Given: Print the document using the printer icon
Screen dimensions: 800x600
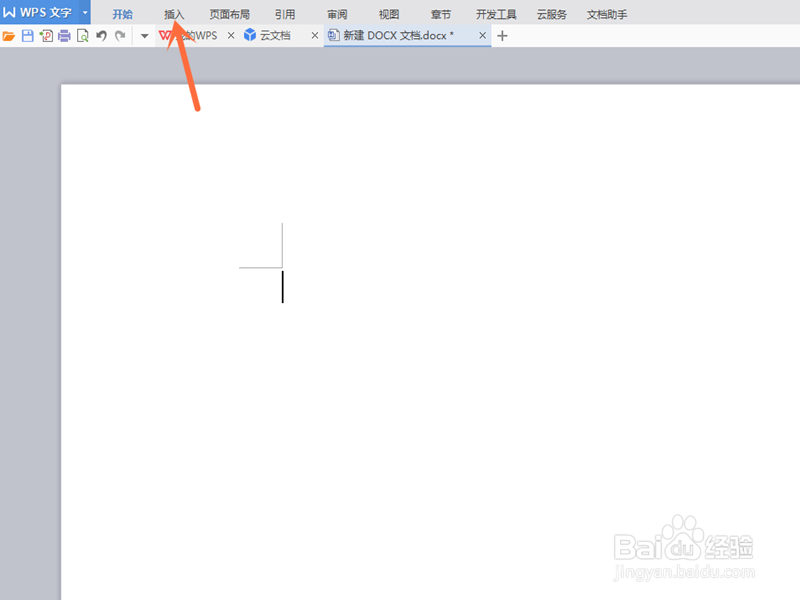Looking at the screenshot, I should (x=64, y=36).
